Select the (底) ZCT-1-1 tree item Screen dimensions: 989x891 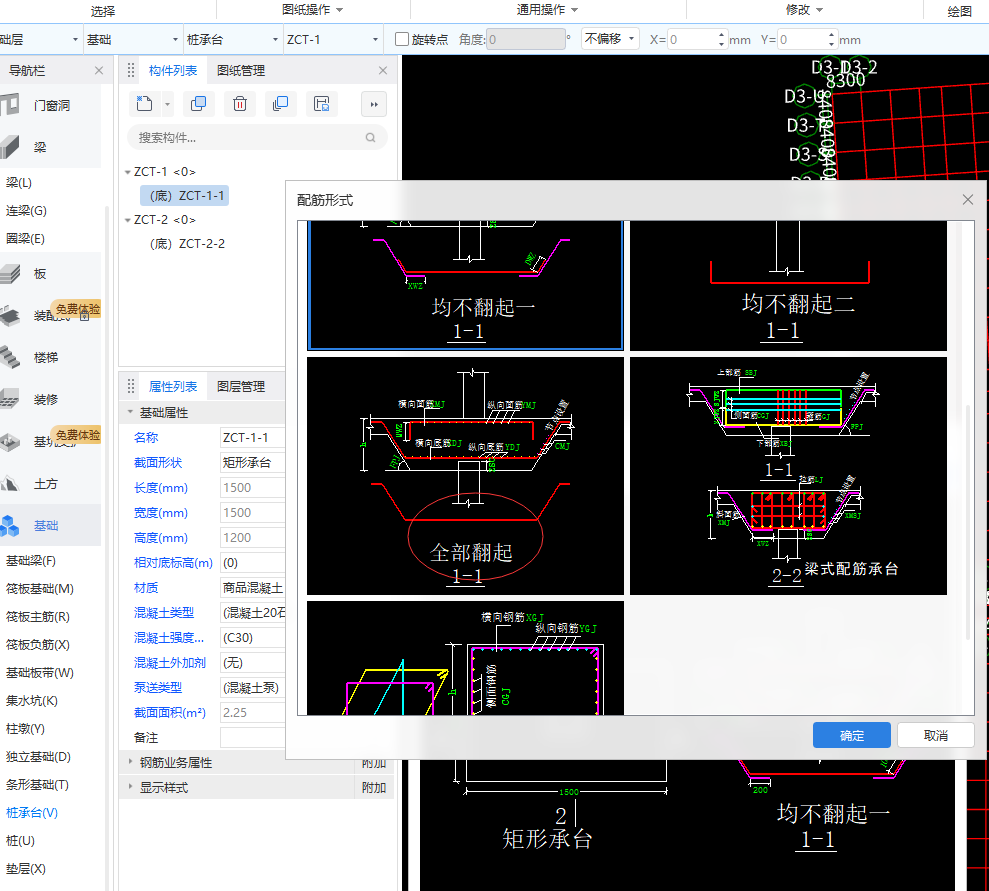(186, 195)
